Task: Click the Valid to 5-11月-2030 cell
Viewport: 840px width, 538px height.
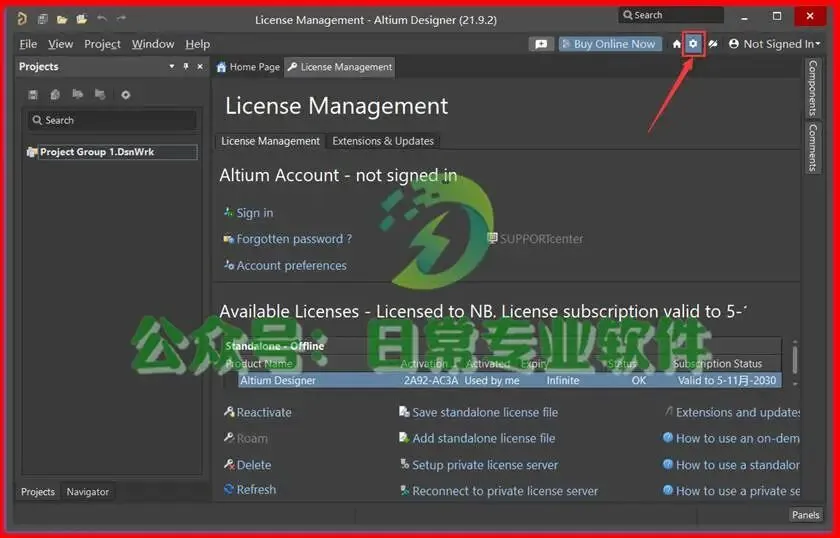Action: (x=726, y=380)
